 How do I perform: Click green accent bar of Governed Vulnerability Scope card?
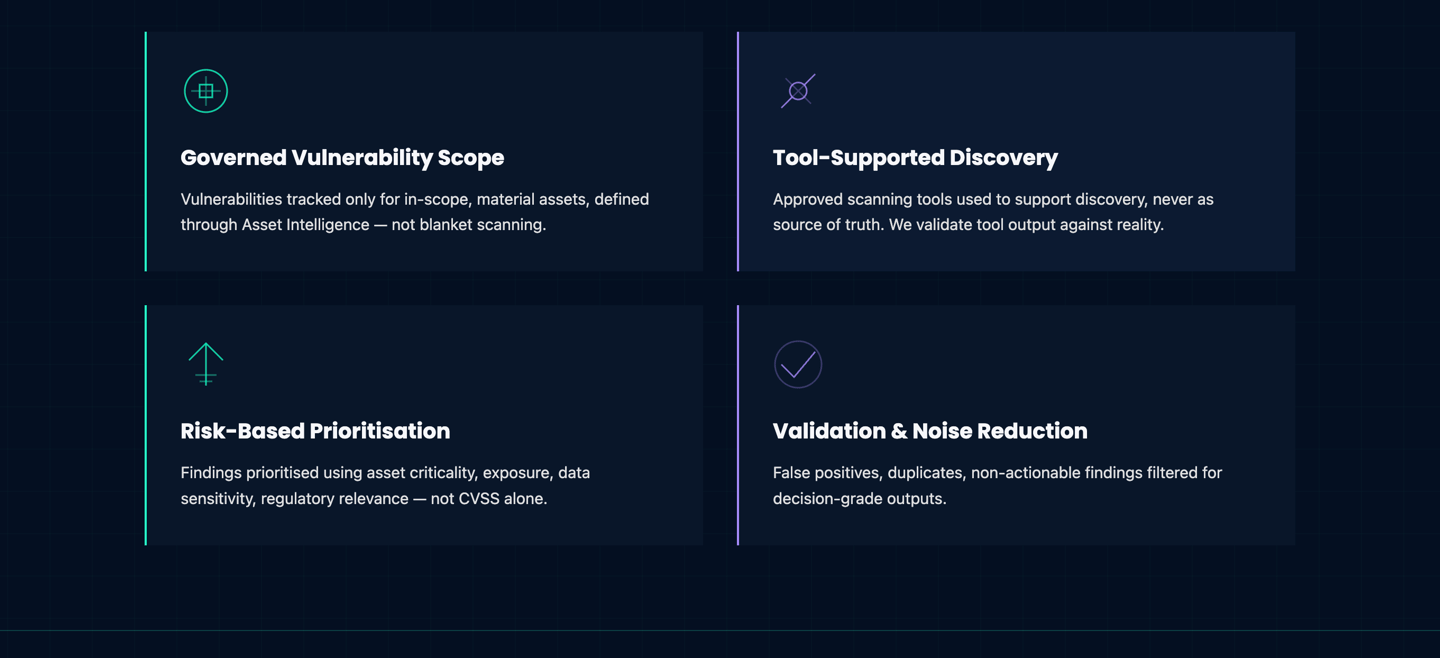146,151
